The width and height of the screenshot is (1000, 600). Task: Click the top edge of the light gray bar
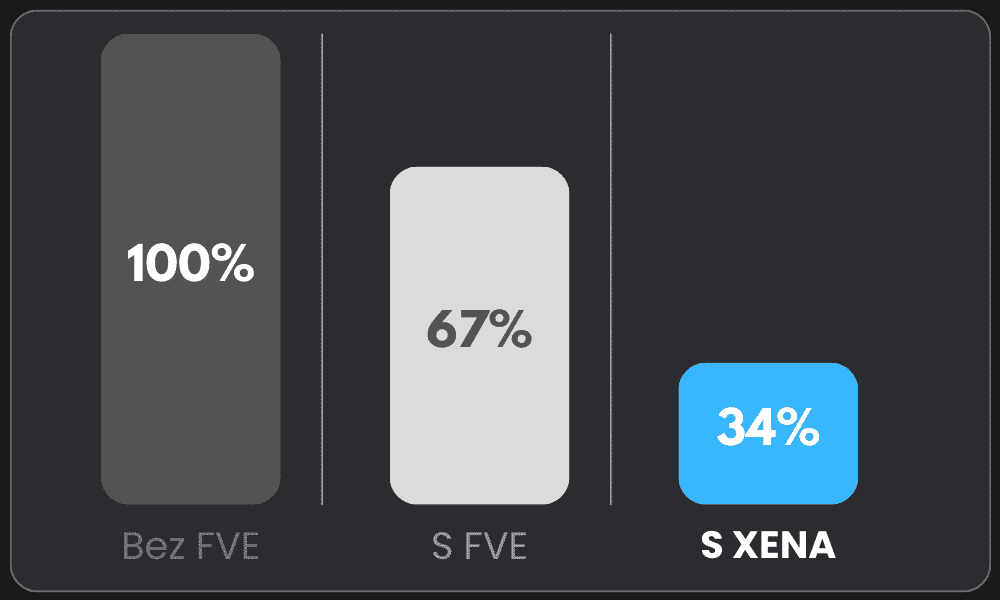click(x=479, y=170)
